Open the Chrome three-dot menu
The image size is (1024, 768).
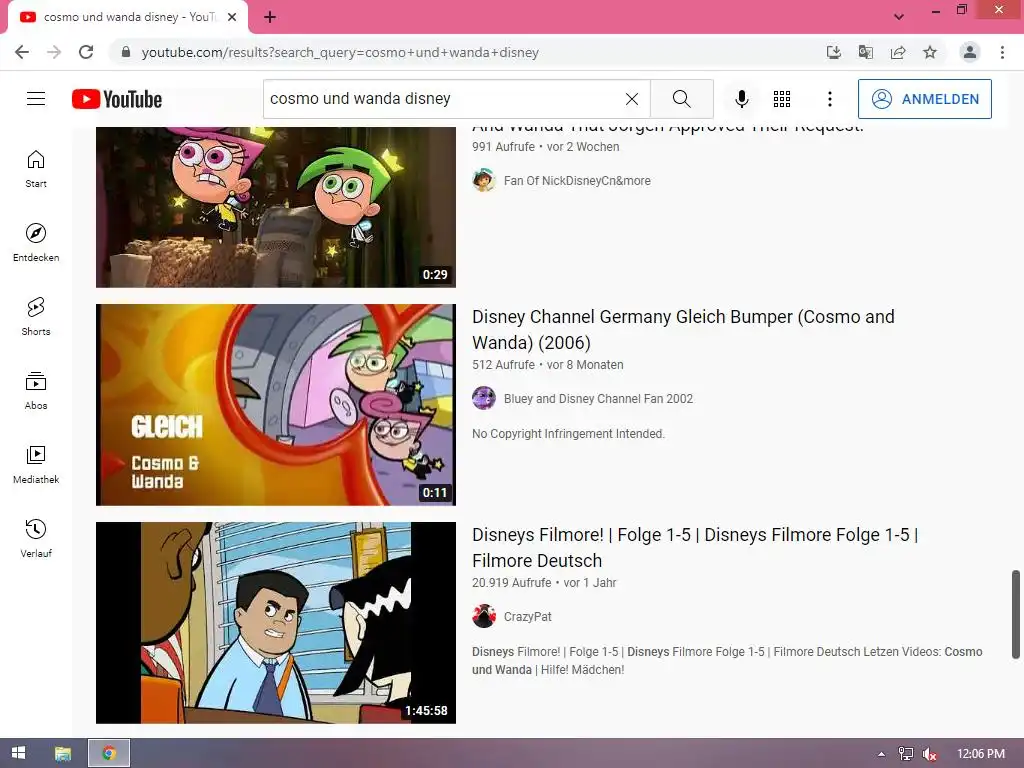(x=1002, y=52)
